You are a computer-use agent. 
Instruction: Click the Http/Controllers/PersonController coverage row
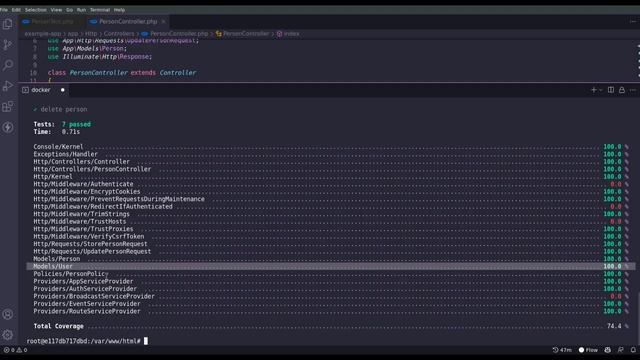click(x=331, y=169)
